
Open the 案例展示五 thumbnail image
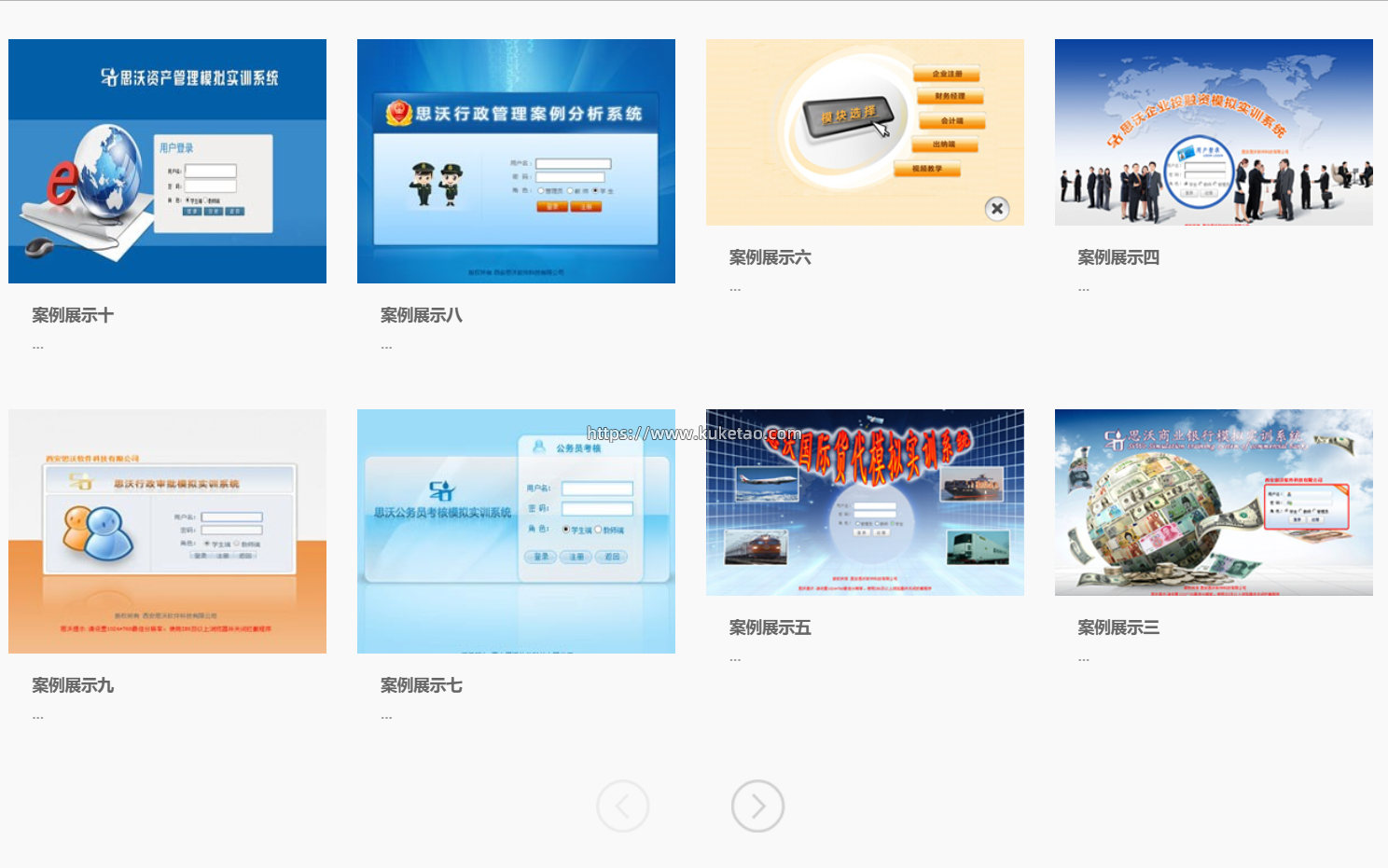pos(865,503)
